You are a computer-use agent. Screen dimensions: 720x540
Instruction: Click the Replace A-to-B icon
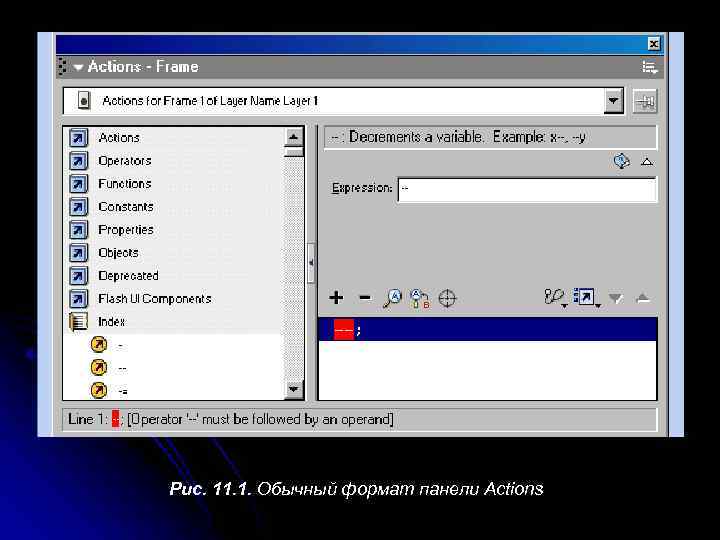click(x=420, y=298)
